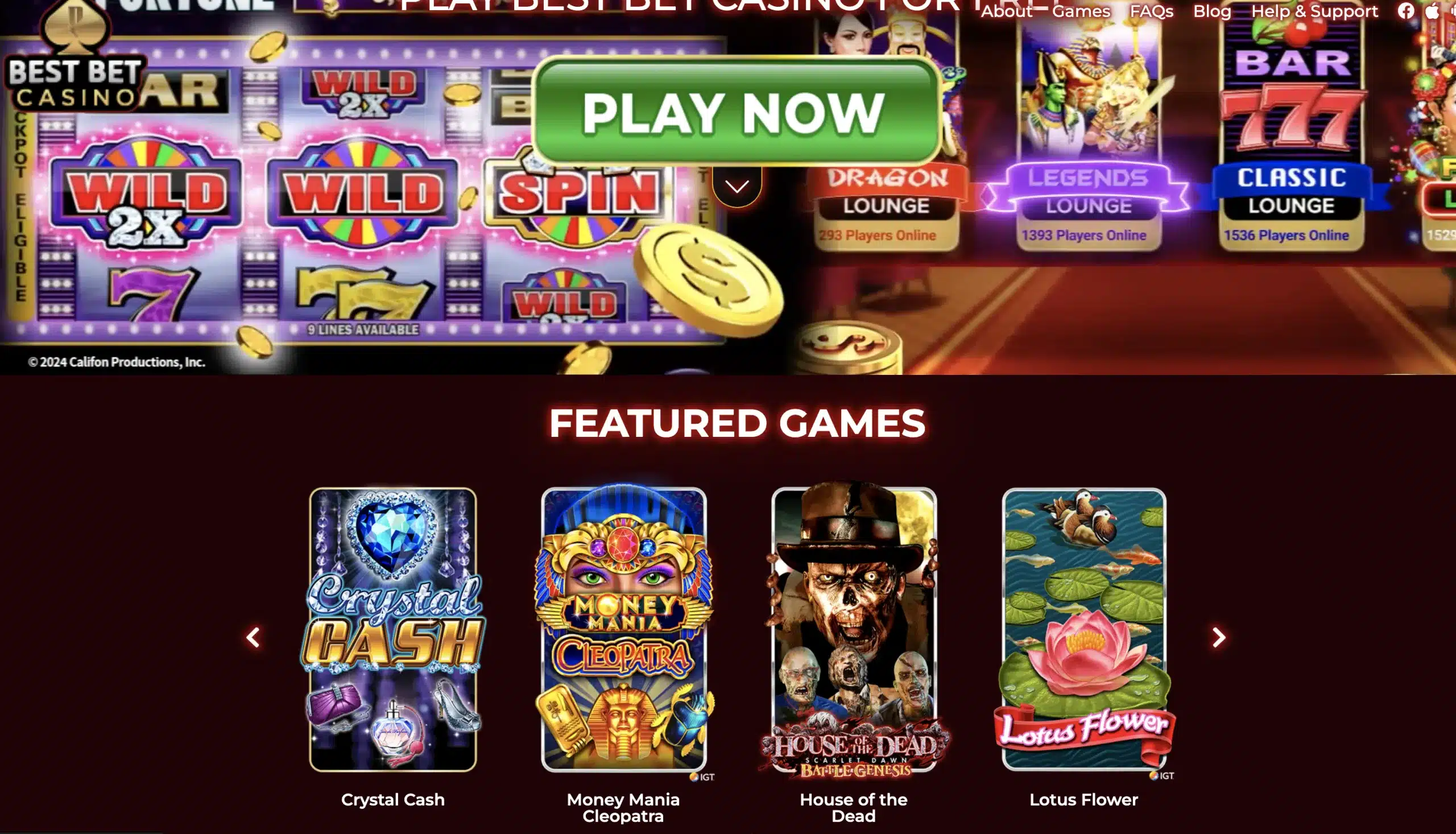The width and height of the screenshot is (1456, 834).
Task: Open the Legends Lounge tile
Action: point(1088,129)
